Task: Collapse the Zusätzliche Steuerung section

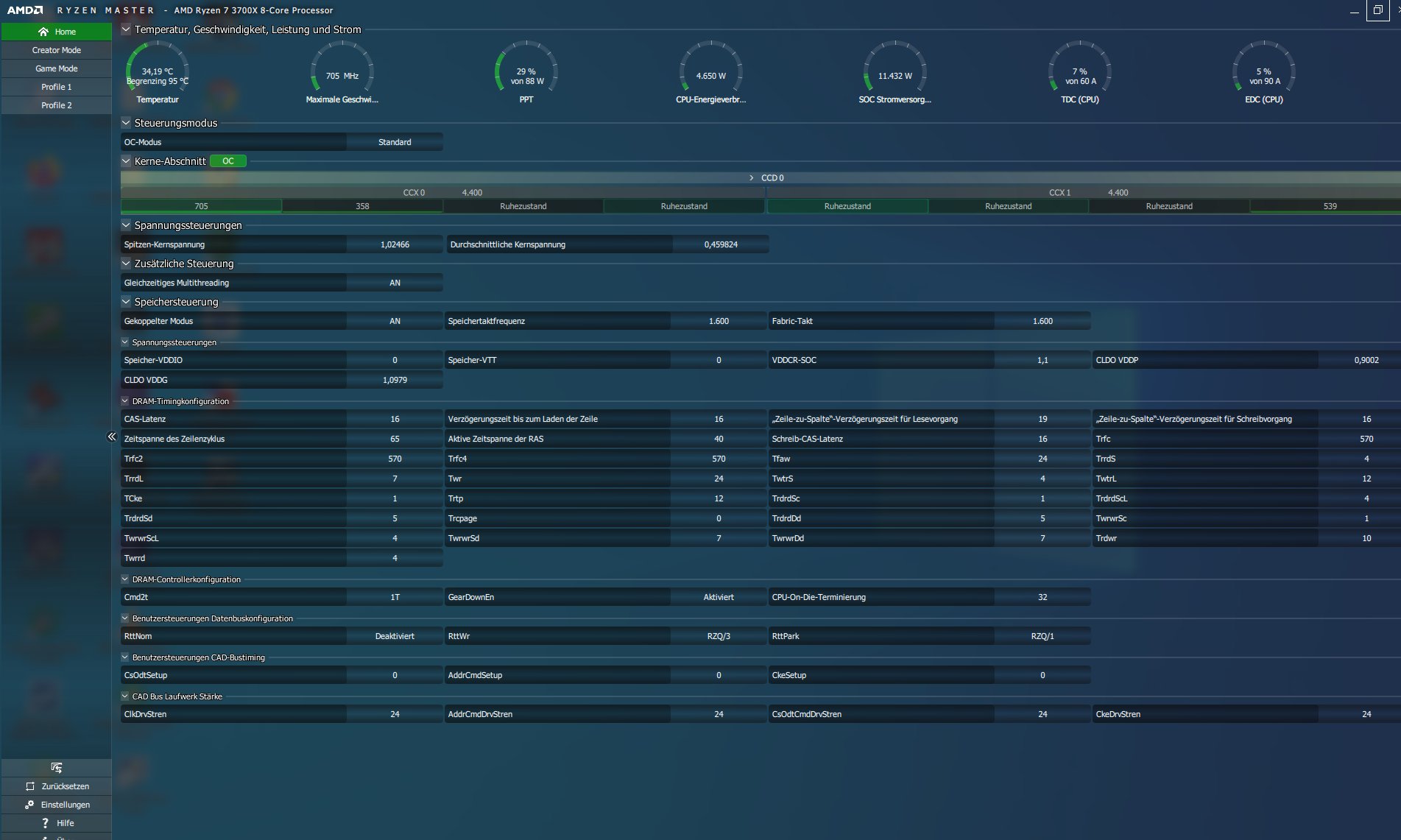Action: (x=126, y=264)
